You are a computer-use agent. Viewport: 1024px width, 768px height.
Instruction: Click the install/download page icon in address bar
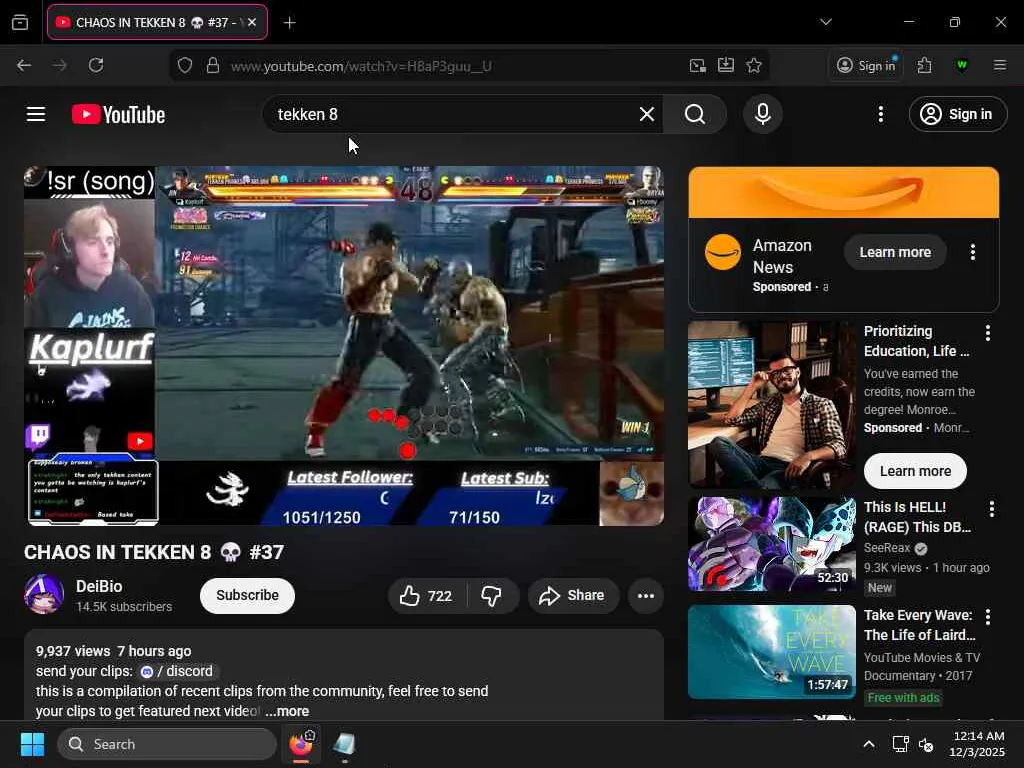point(726,65)
